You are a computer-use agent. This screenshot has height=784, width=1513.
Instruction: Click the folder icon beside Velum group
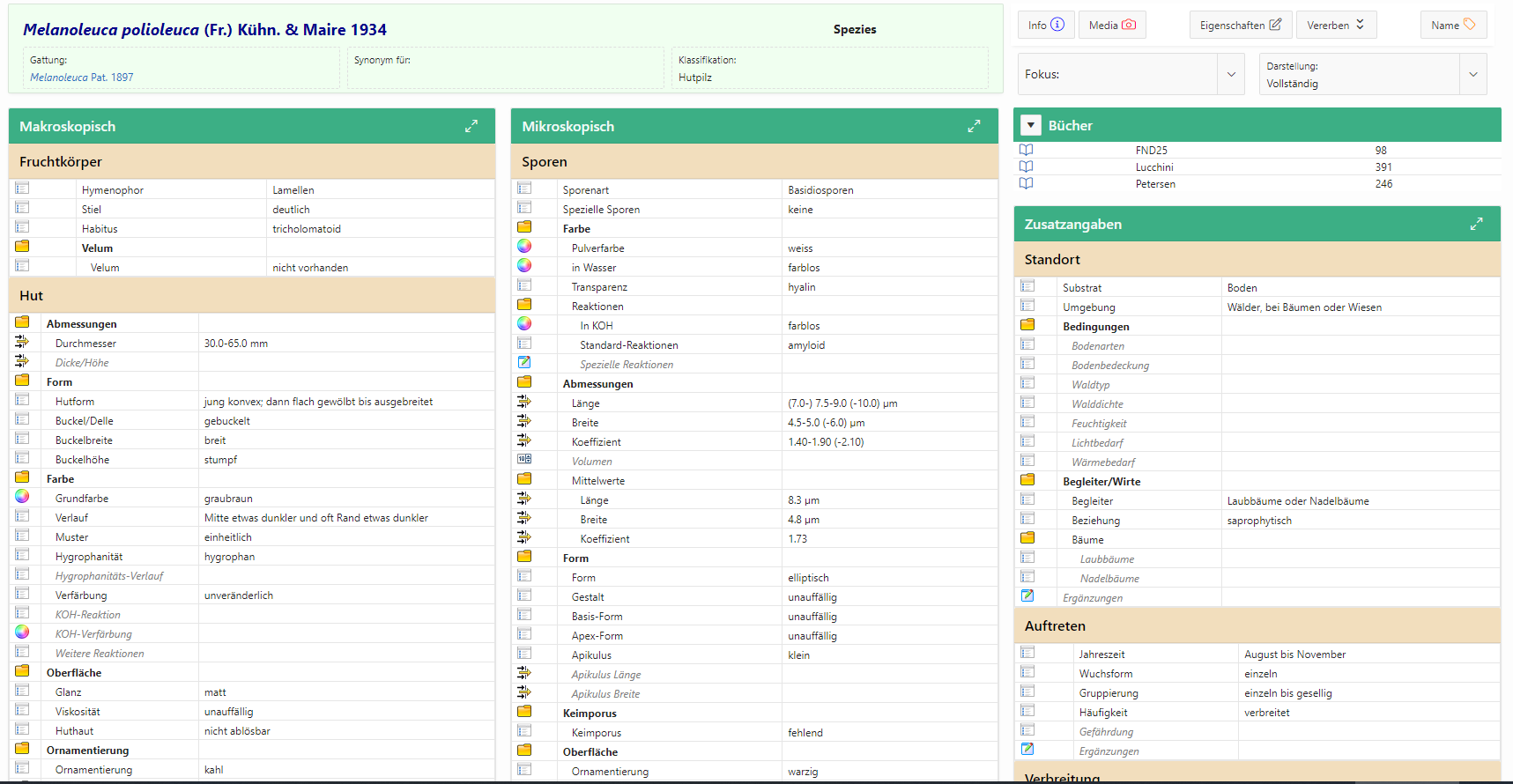(22, 247)
